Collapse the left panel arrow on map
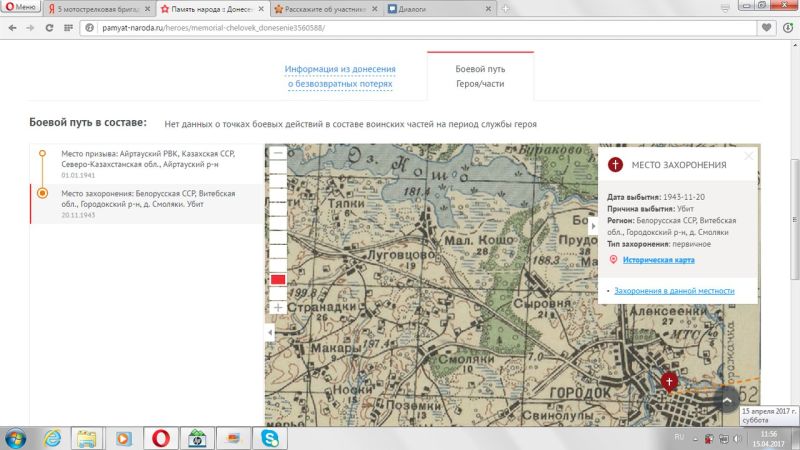 270,333
